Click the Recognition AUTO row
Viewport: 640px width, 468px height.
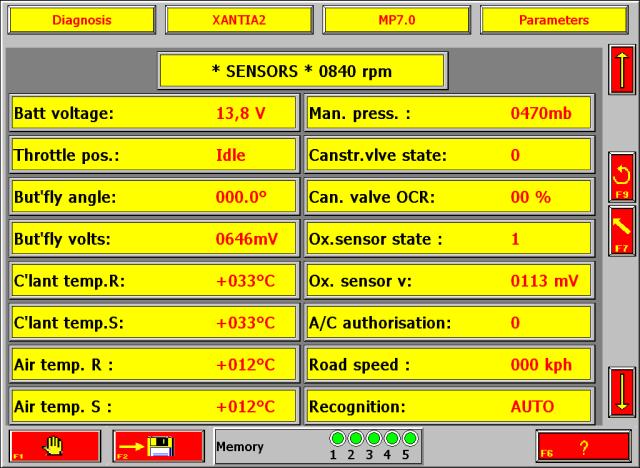tap(449, 406)
